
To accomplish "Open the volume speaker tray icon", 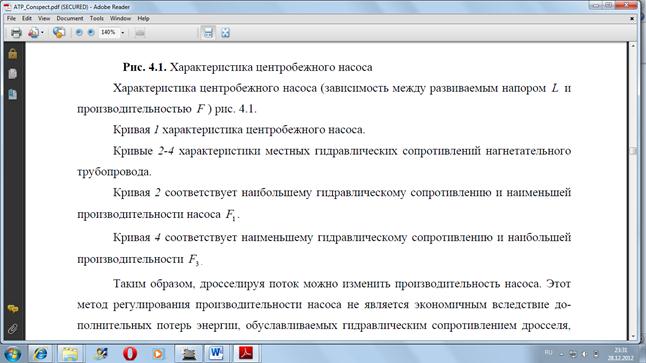I will tap(584, 354).
